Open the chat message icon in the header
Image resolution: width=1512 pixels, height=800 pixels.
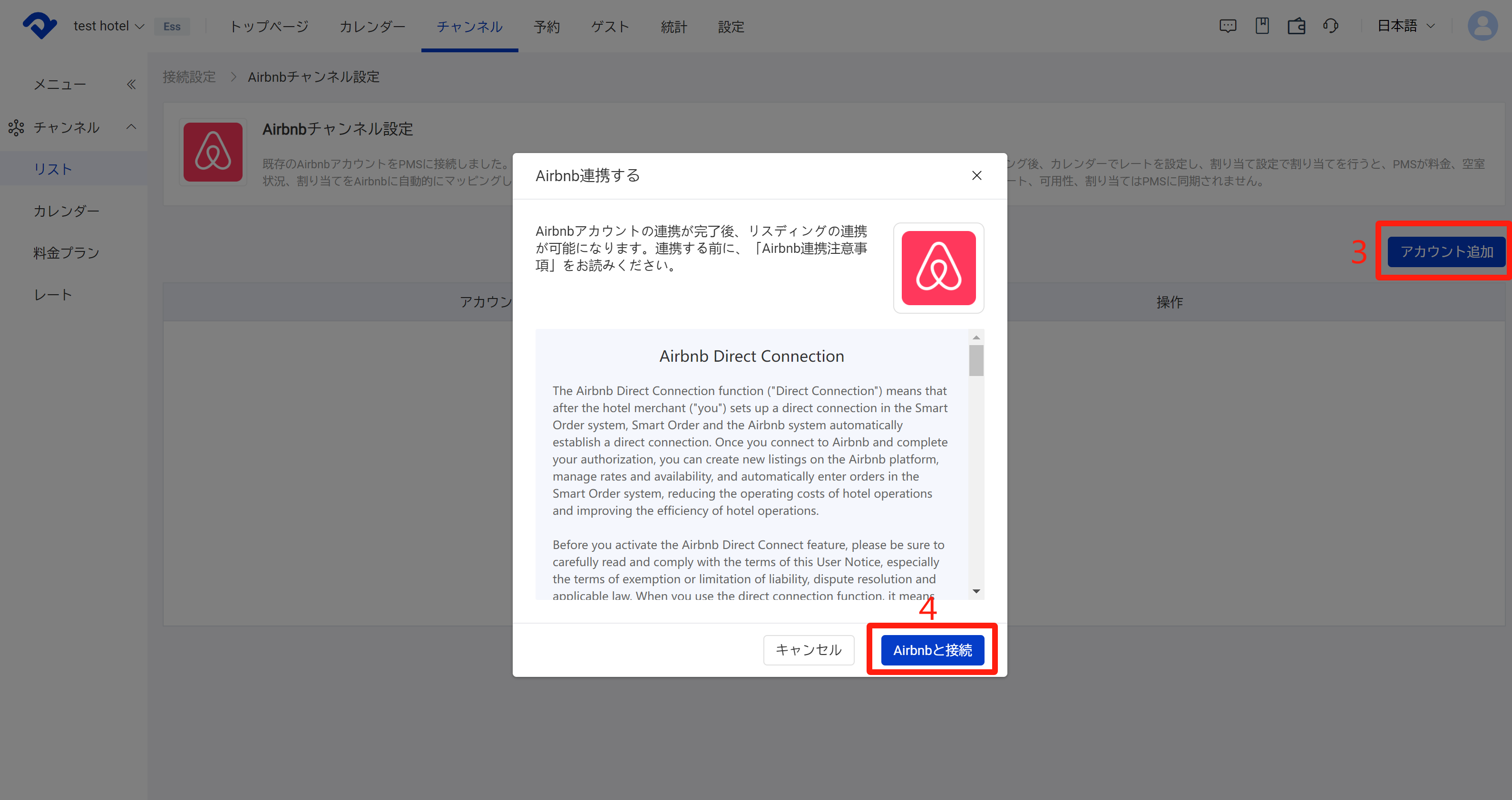tap(1227, 27)
